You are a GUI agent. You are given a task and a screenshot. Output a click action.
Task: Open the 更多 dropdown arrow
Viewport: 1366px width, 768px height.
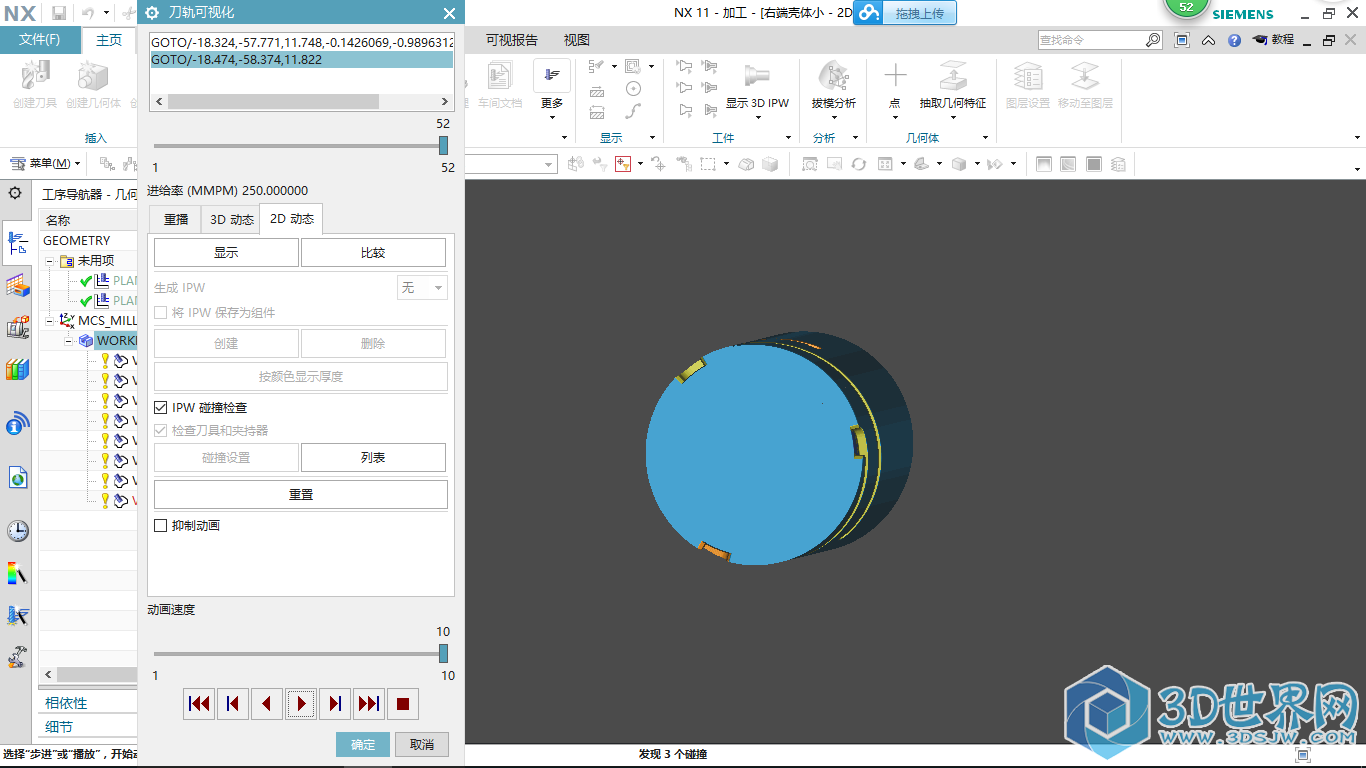pyautogui.click(x=552, y=117)
